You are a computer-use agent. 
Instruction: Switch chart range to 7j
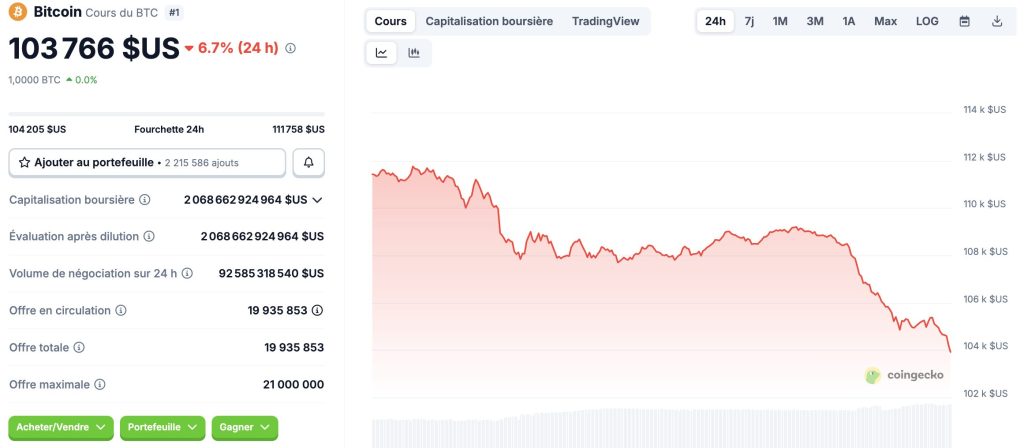749,21
